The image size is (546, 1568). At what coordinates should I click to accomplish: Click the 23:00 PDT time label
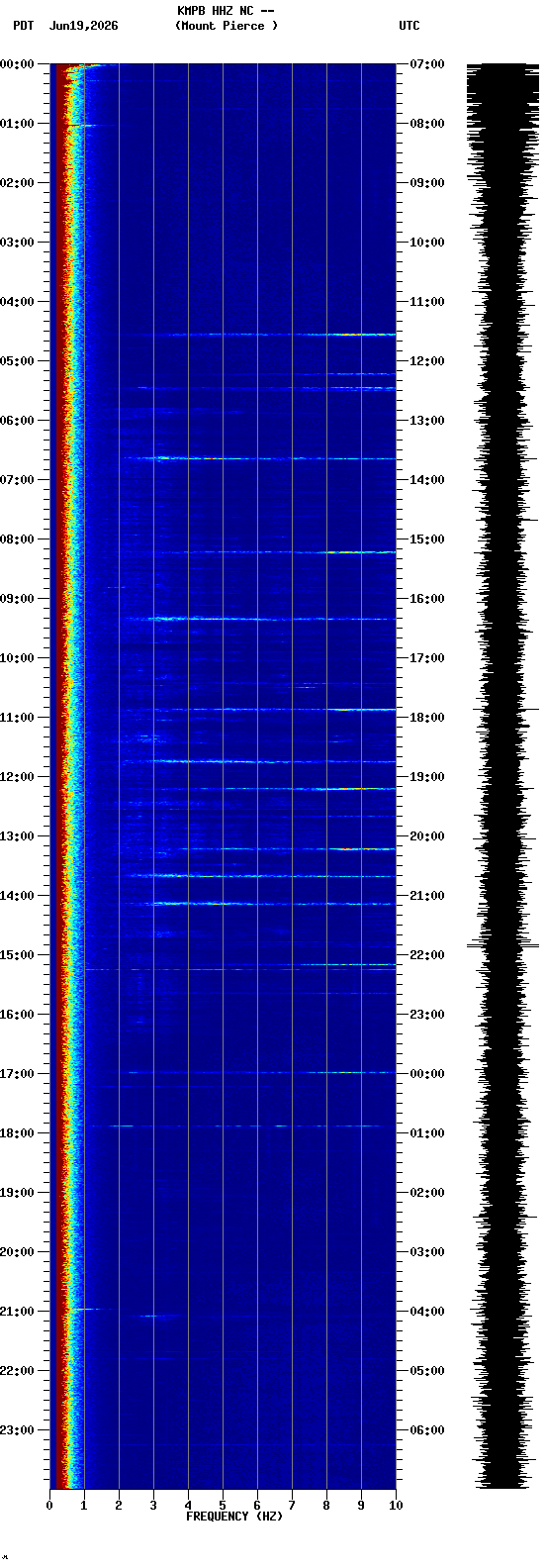[x=17, y=1430]
